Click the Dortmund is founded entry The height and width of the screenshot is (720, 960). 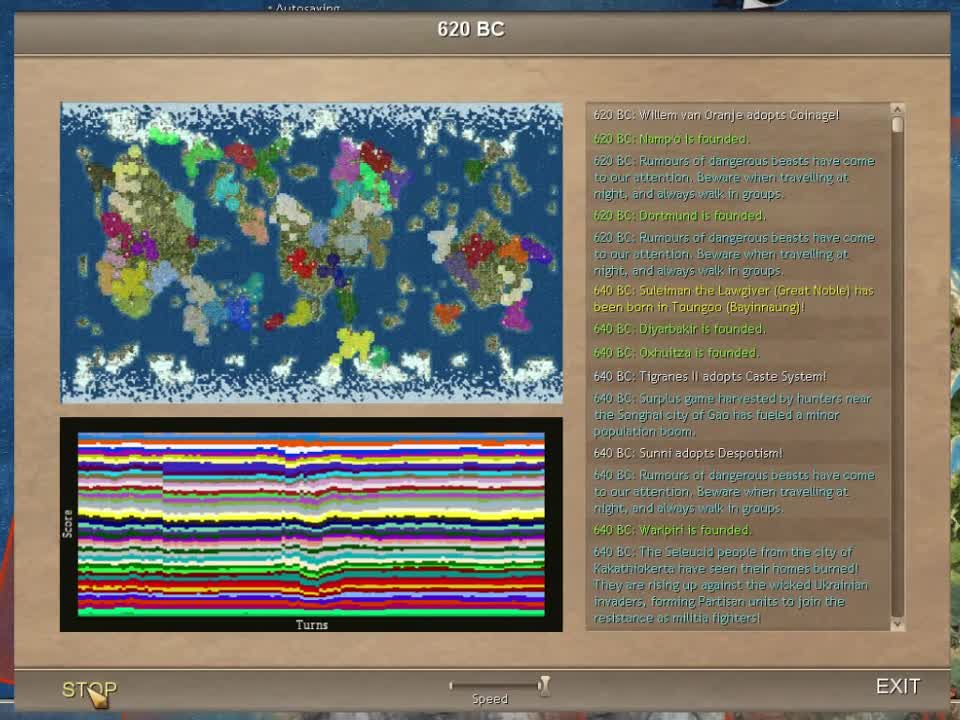[680, 215]
